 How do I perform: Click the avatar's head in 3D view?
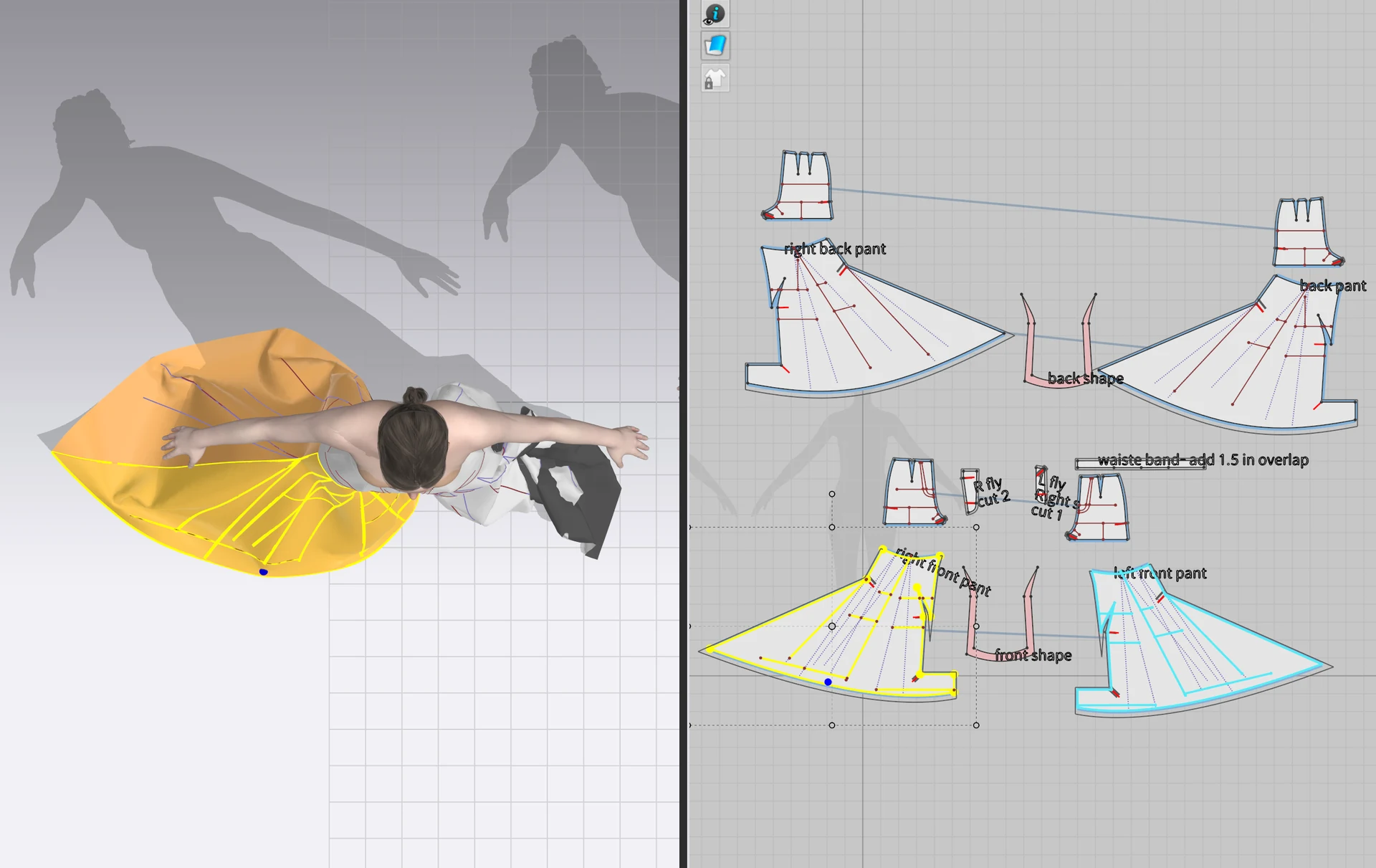[412, 444]
